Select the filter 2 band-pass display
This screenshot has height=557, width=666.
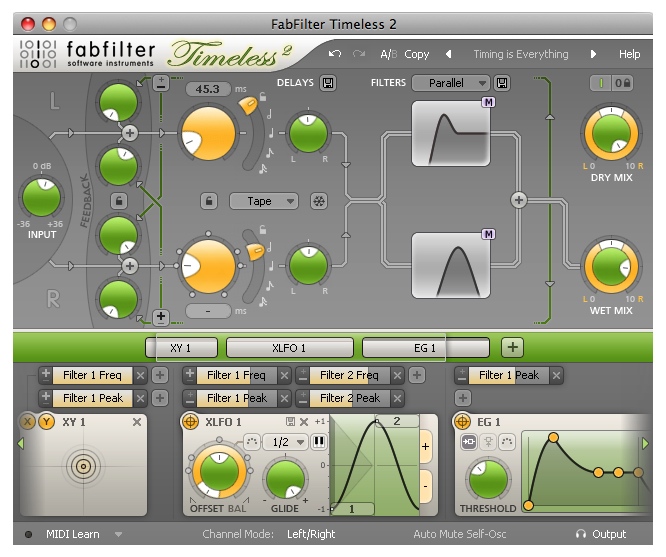point(451,266)
